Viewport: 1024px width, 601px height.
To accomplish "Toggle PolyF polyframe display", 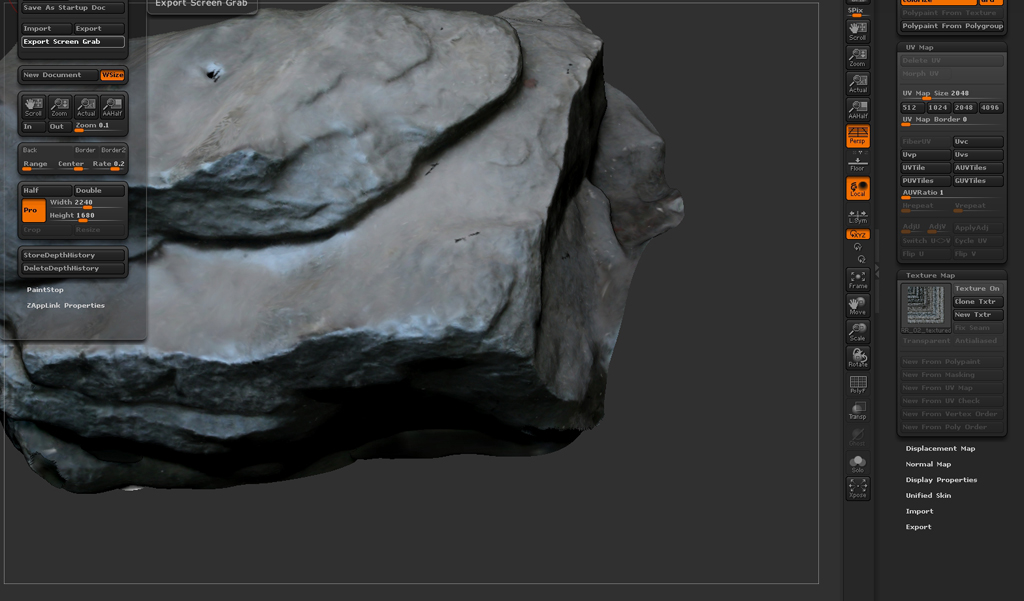I will pos(857,384).
